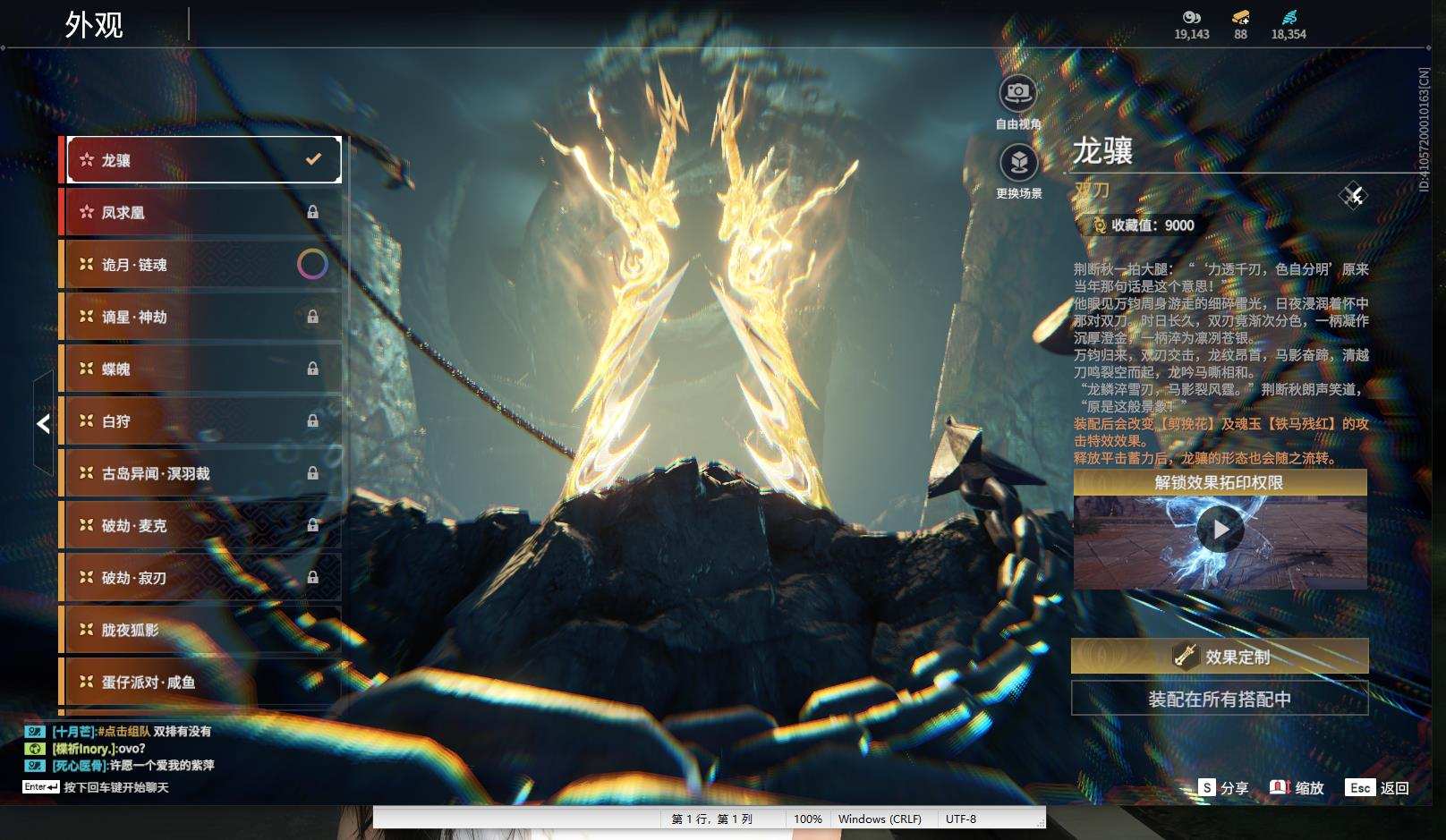Image resolution: width=1446 pixels, height=840 pixels.
Task: Click the lock icon on 破劫·寂刃
Action: (312, 577)
